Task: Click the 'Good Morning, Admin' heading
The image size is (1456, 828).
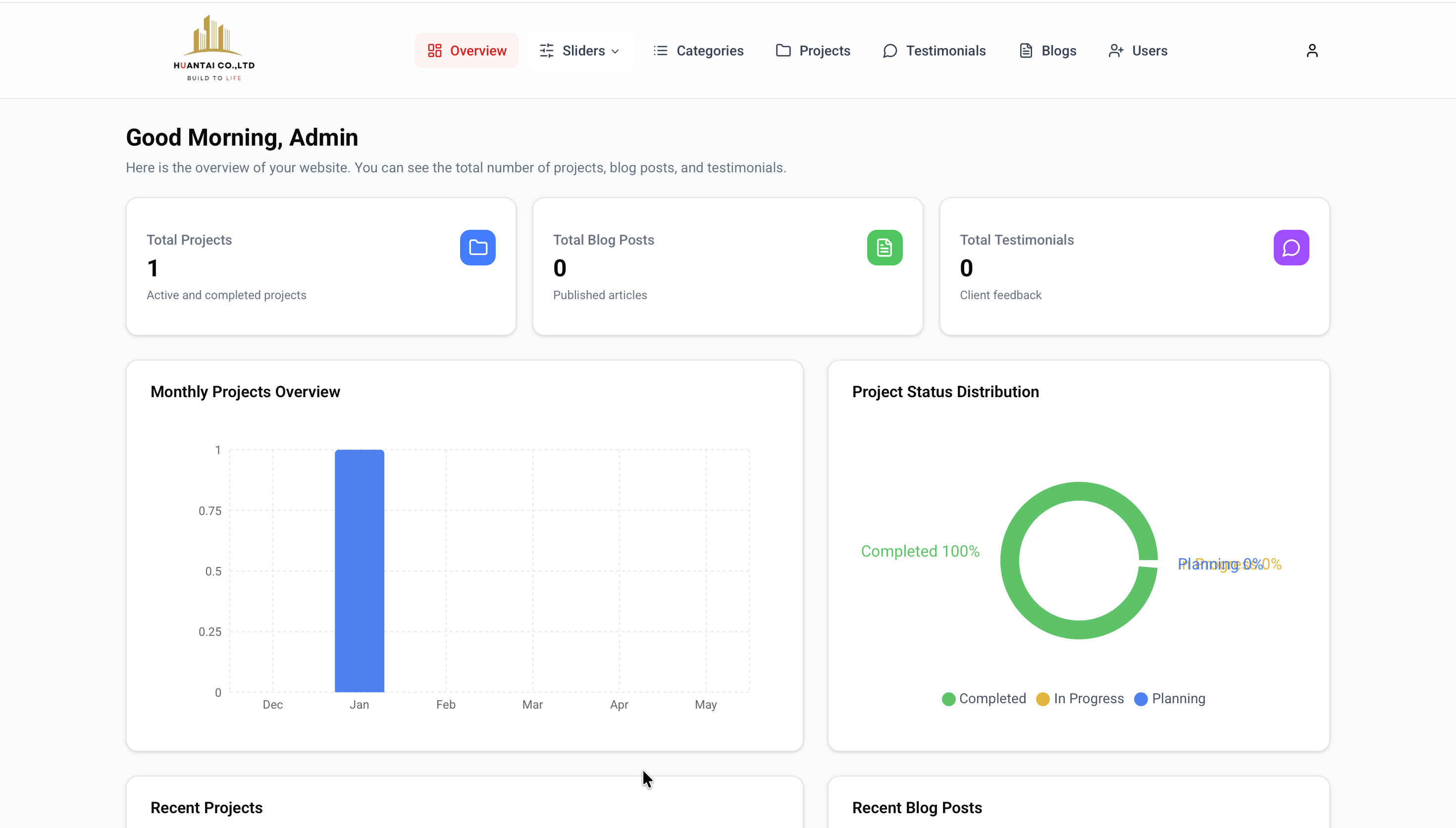Action: click(x=242, y=138)
